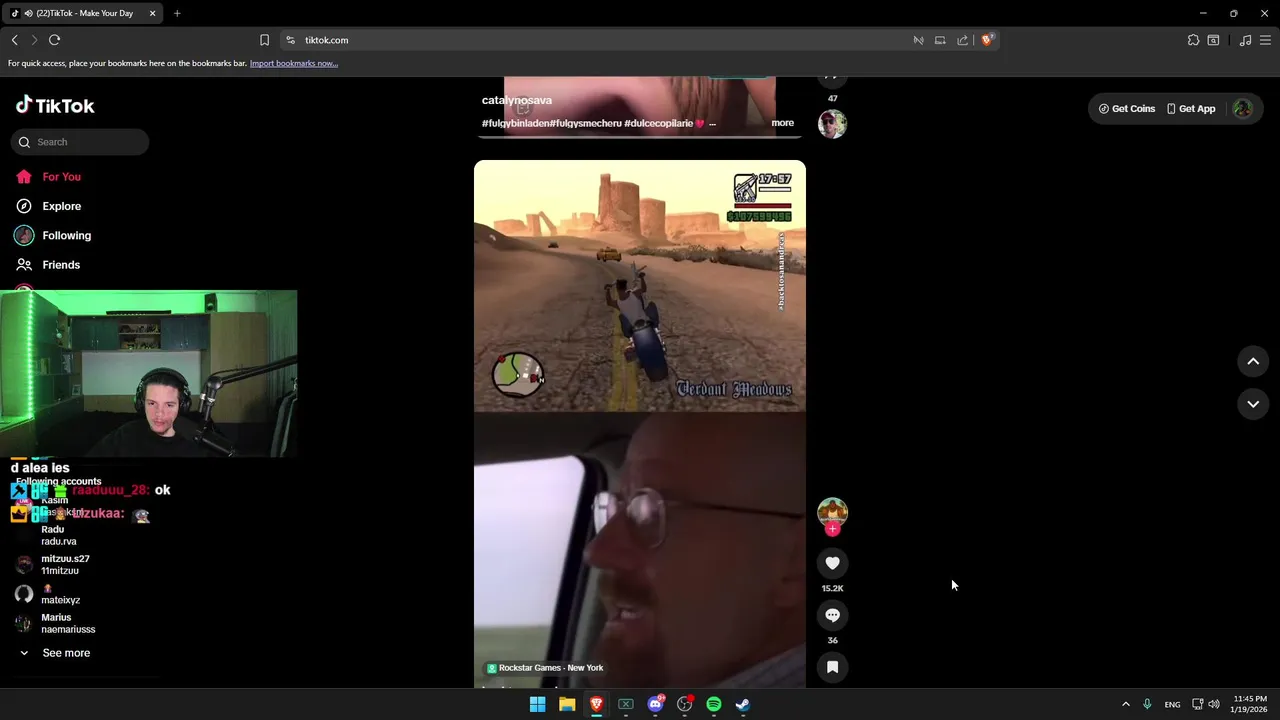
Task: Pause the GTA San Andreas video
Action: [640, 424]
